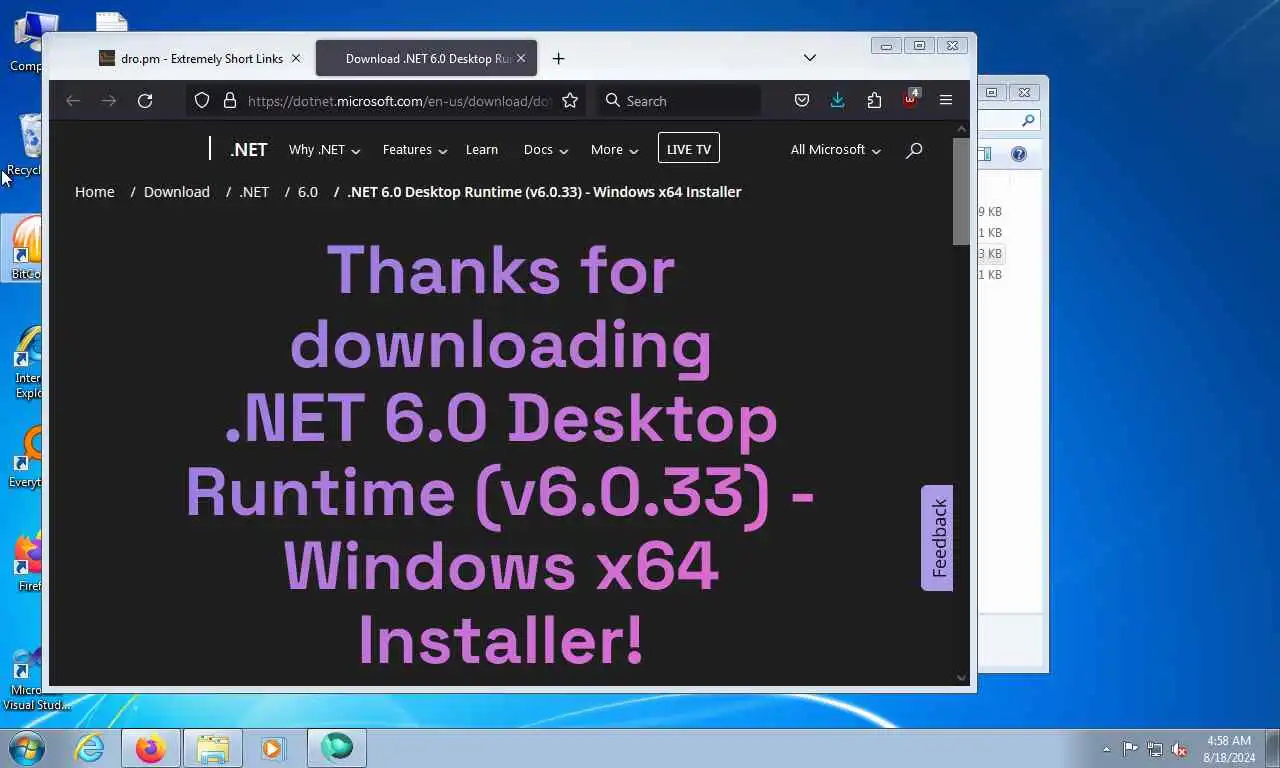Click the browser forward arrow
The height and width of the screenshot is (768, 1280).
108,101
